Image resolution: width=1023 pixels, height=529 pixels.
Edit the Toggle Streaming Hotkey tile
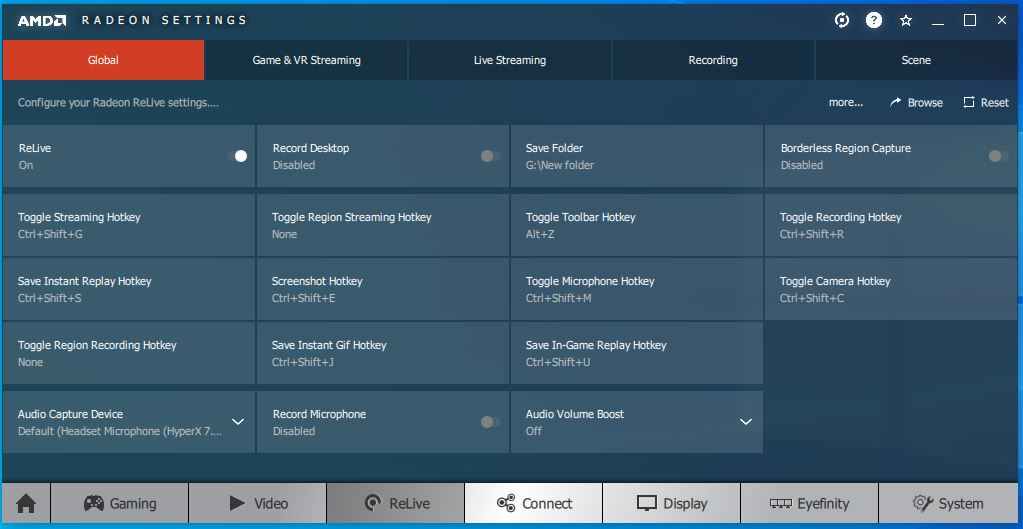(x=129, y=225)
